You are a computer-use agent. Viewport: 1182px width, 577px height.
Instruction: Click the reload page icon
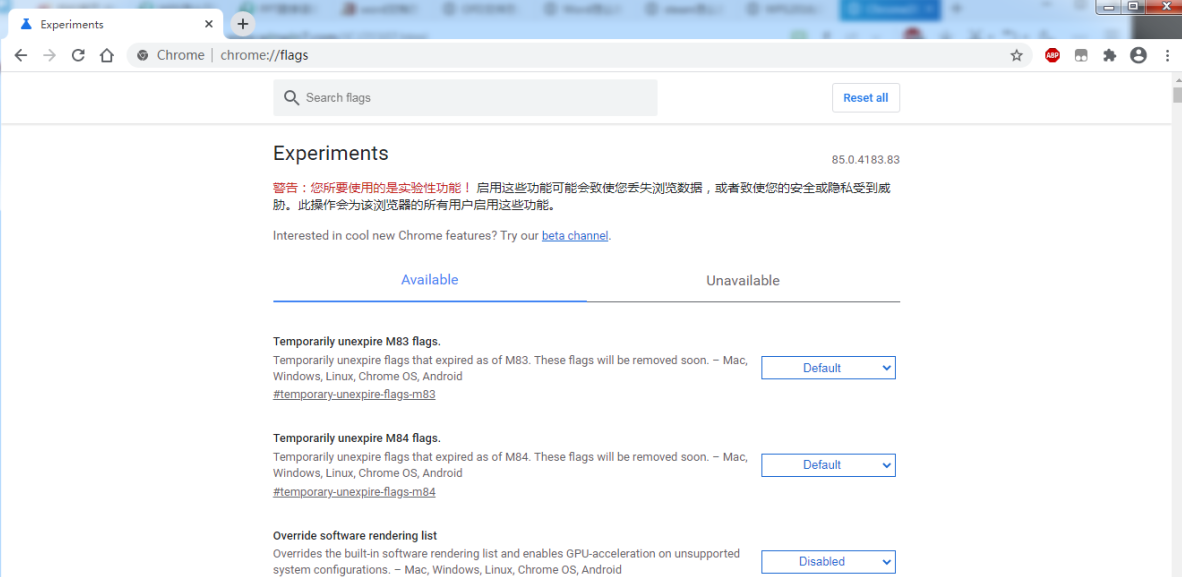tap(78, 55)
